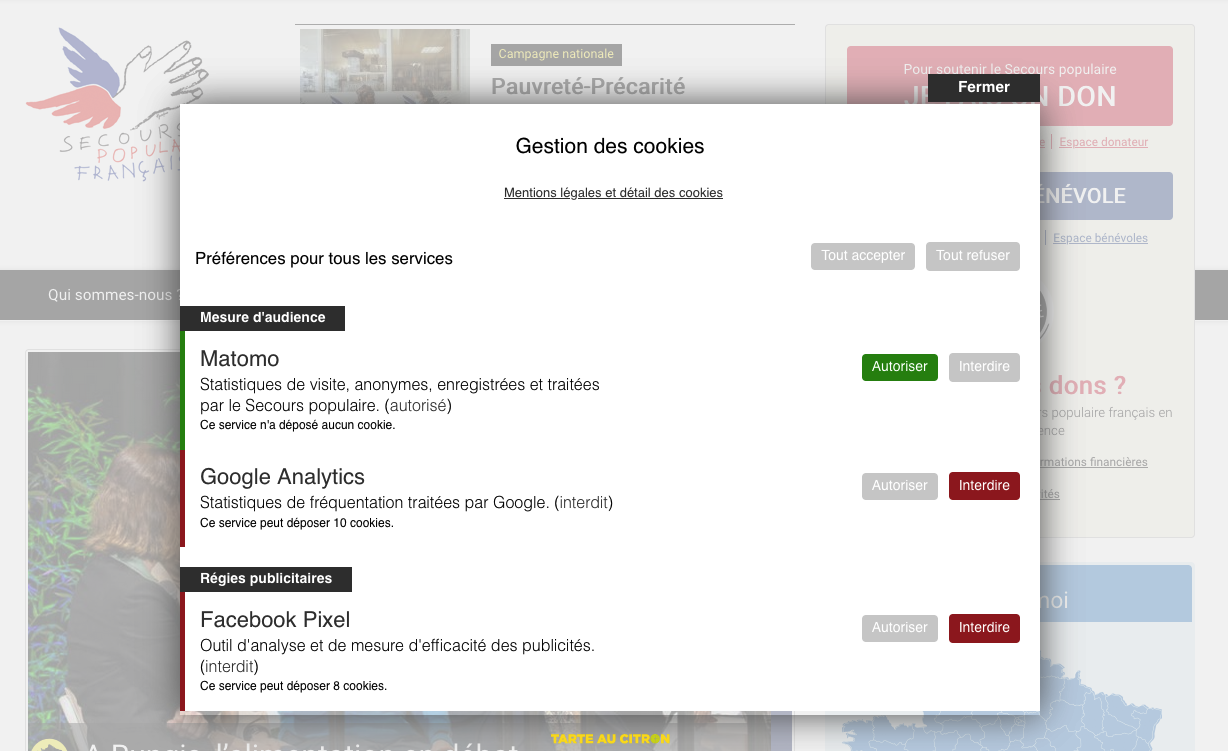
Task: Click the Pauvreté-Précarité campaign title
Action: point(588,87)
